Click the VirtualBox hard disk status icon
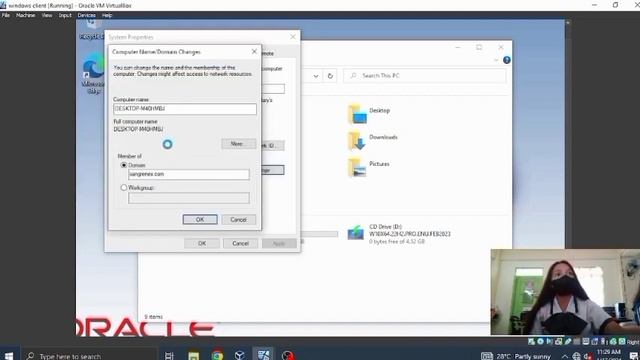 531,341
